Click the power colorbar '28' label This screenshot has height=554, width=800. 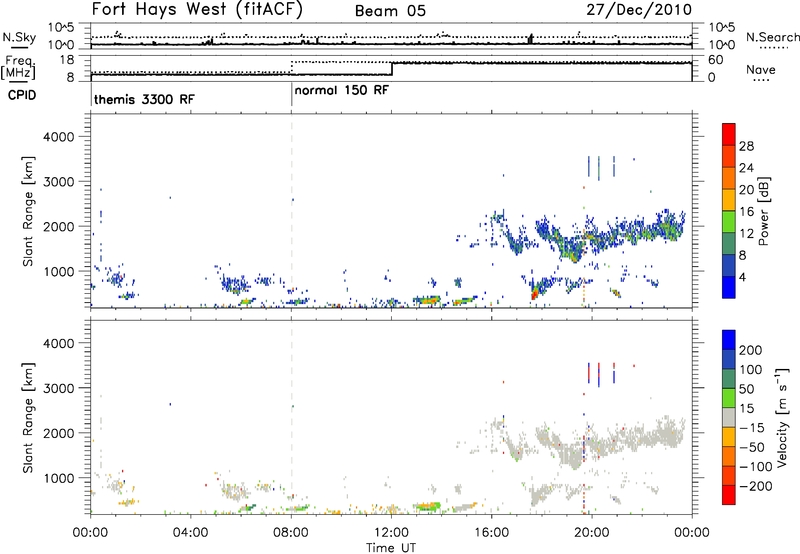click(746, 146)
